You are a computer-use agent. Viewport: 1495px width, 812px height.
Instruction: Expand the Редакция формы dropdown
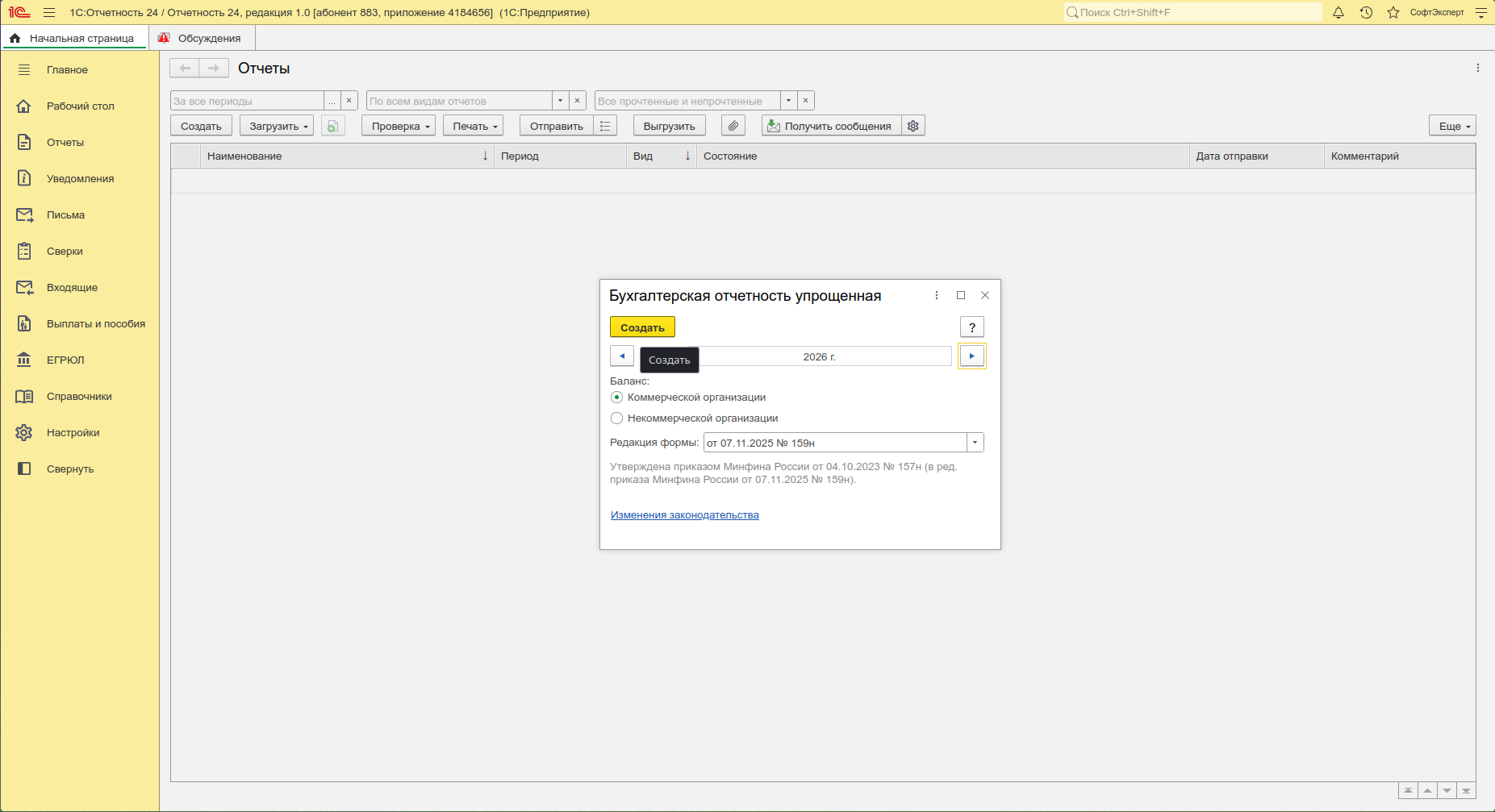click(x=975, y=443)
